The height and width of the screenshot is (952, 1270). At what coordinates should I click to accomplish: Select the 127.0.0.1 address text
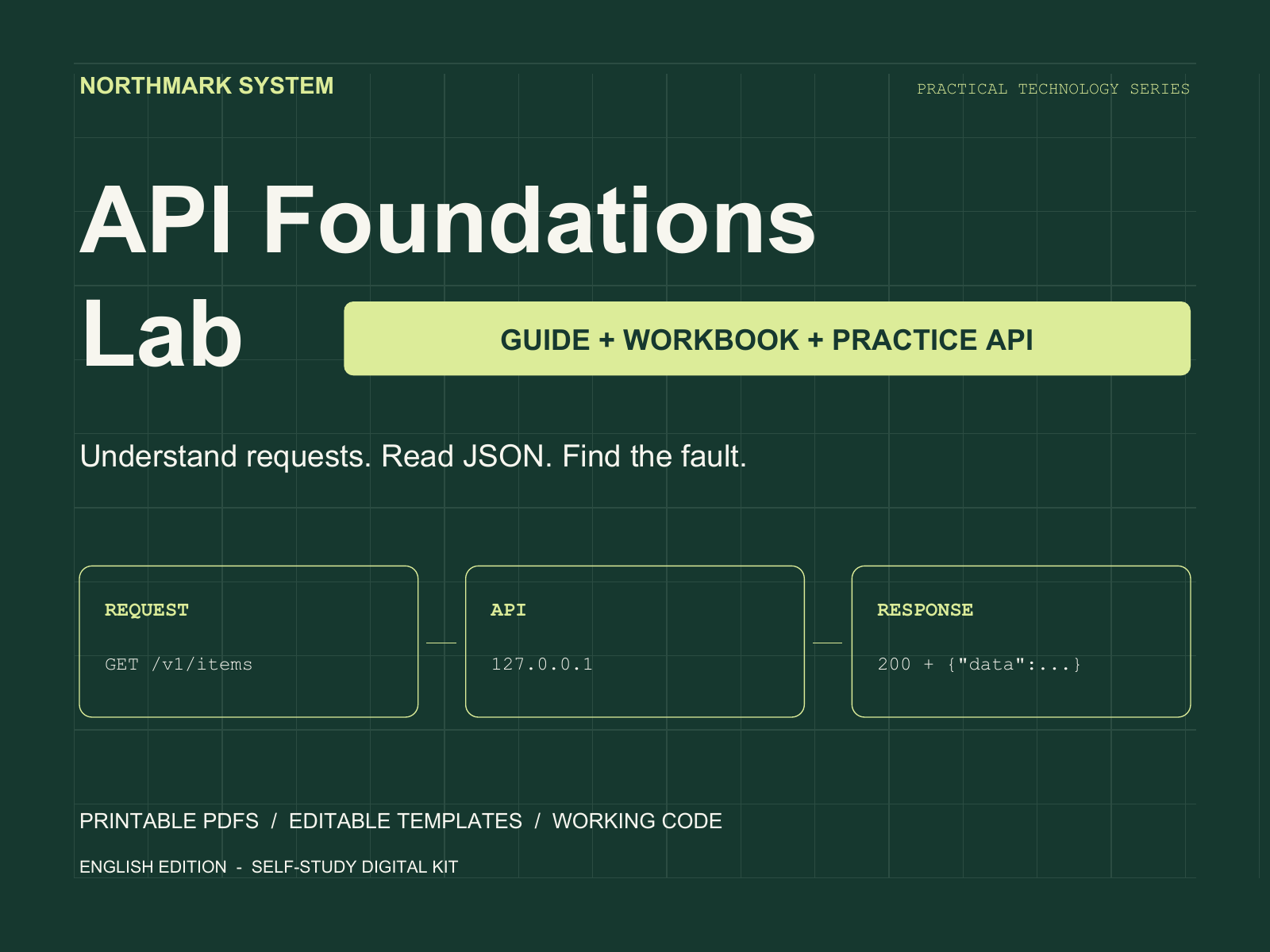pyautogui.click(x=542, y=665)
